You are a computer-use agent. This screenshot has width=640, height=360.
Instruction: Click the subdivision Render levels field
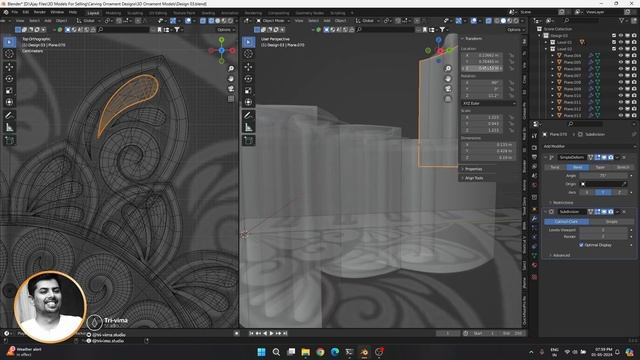(603, 236)
